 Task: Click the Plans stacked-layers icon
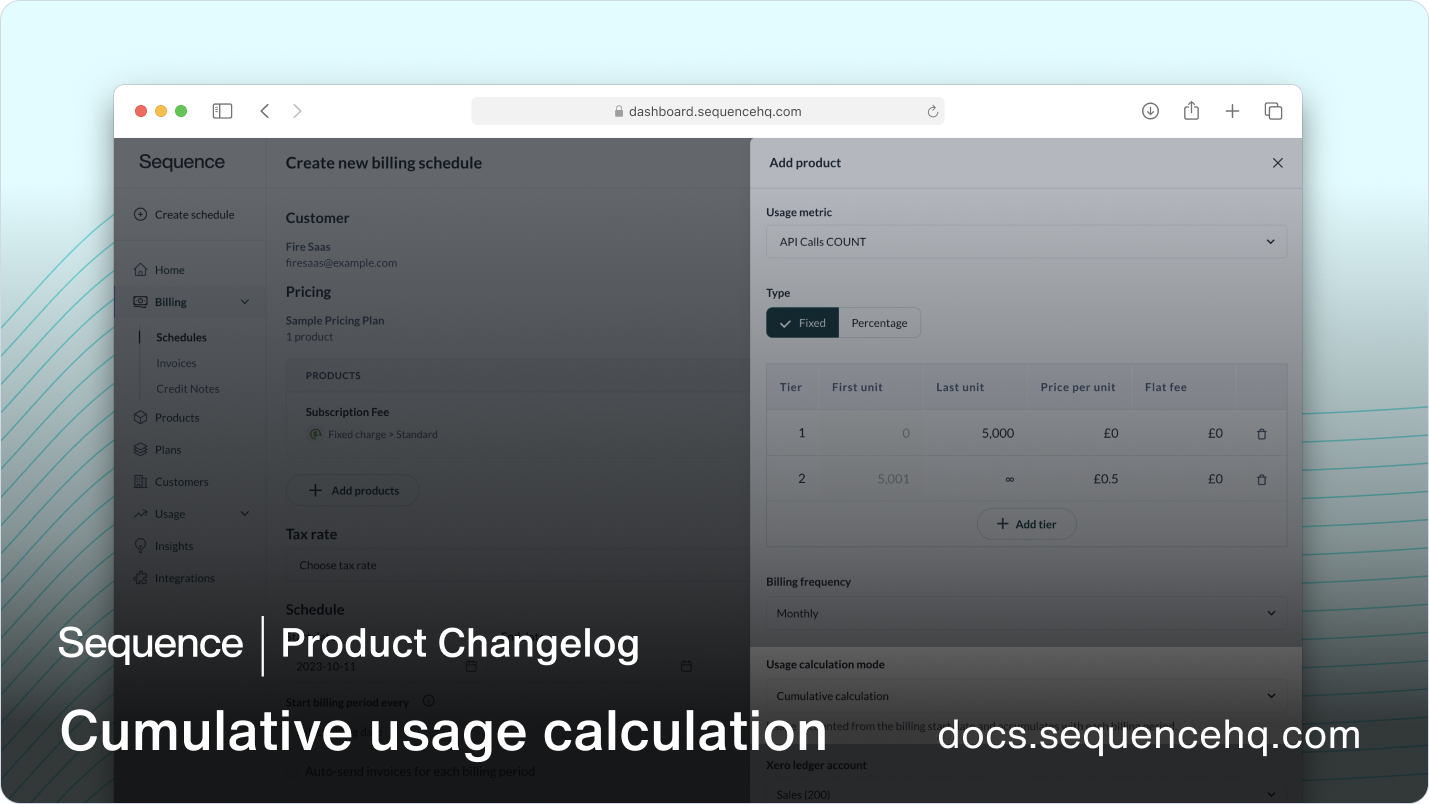click(x=141, y=449)
